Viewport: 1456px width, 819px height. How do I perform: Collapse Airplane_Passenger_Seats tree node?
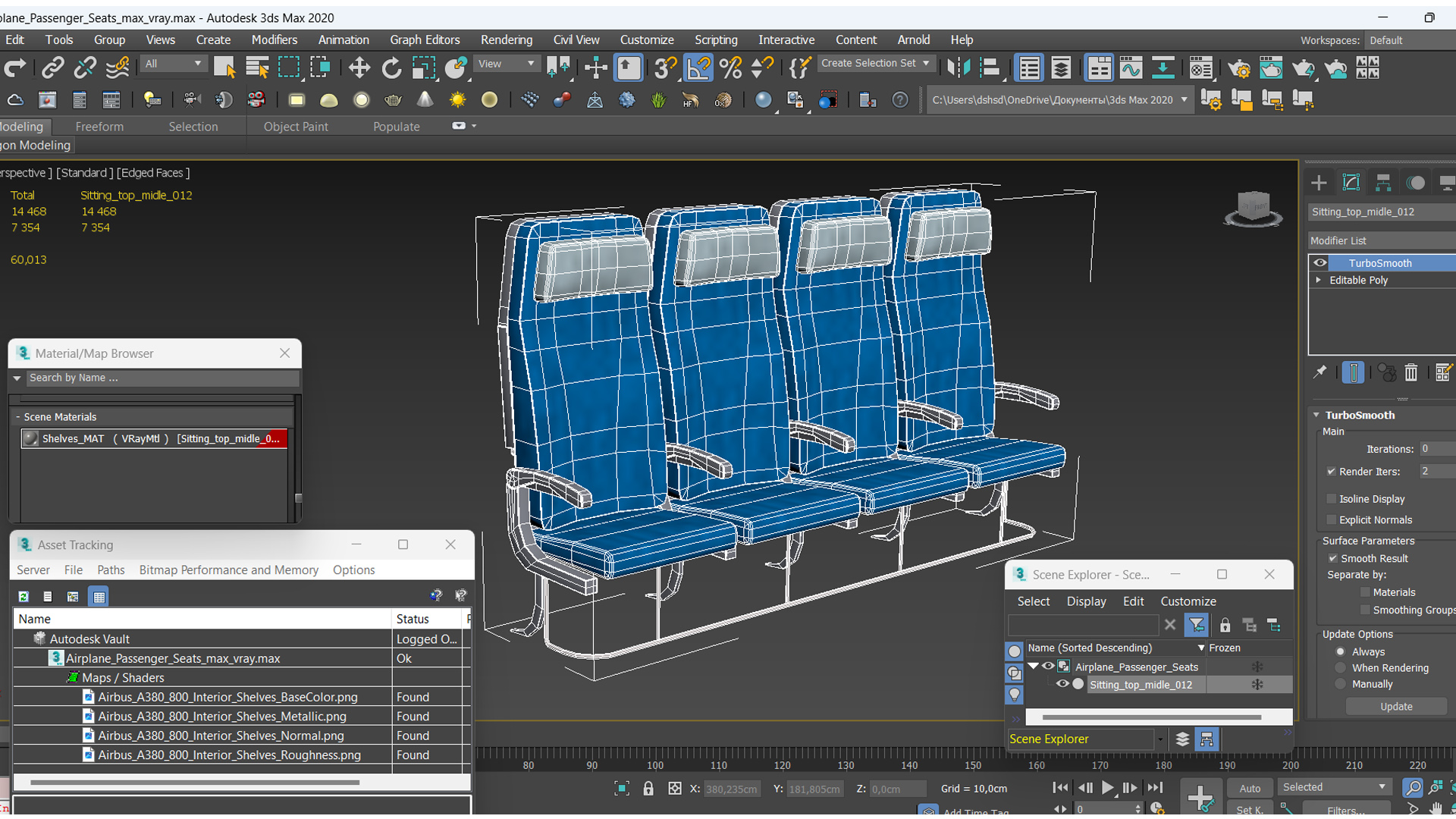pyautogui.click(x=1033, y=667)
